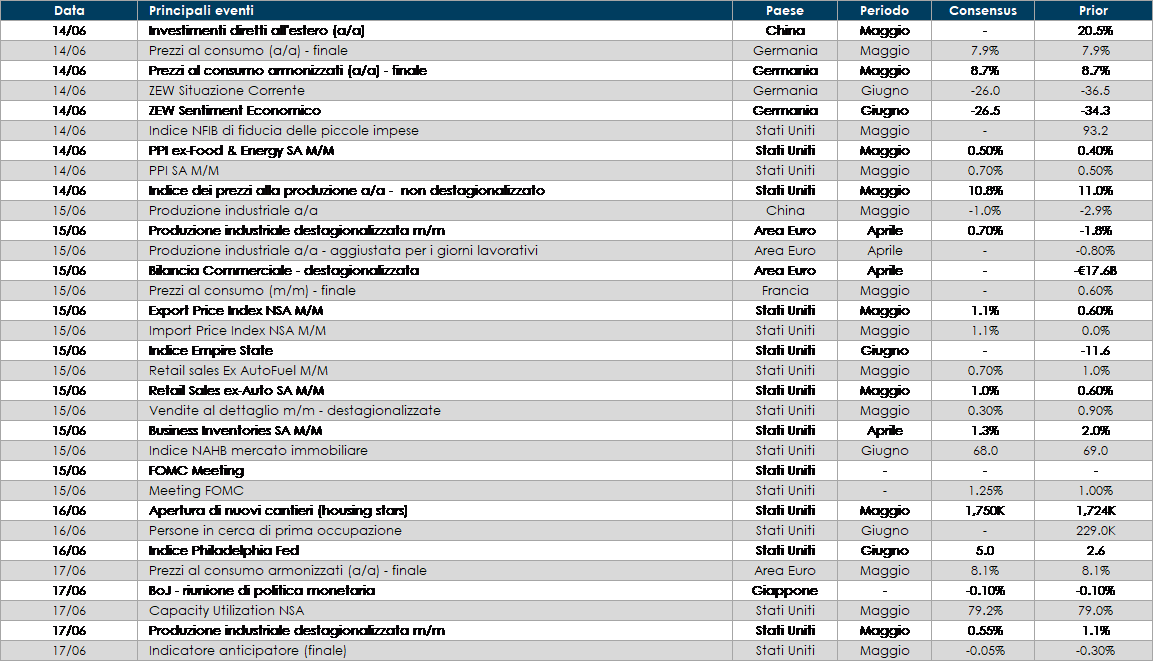1154x662 pixels.
Task: Select China in the Paese column
Action: pyautogui.click(x=784, y=211)
